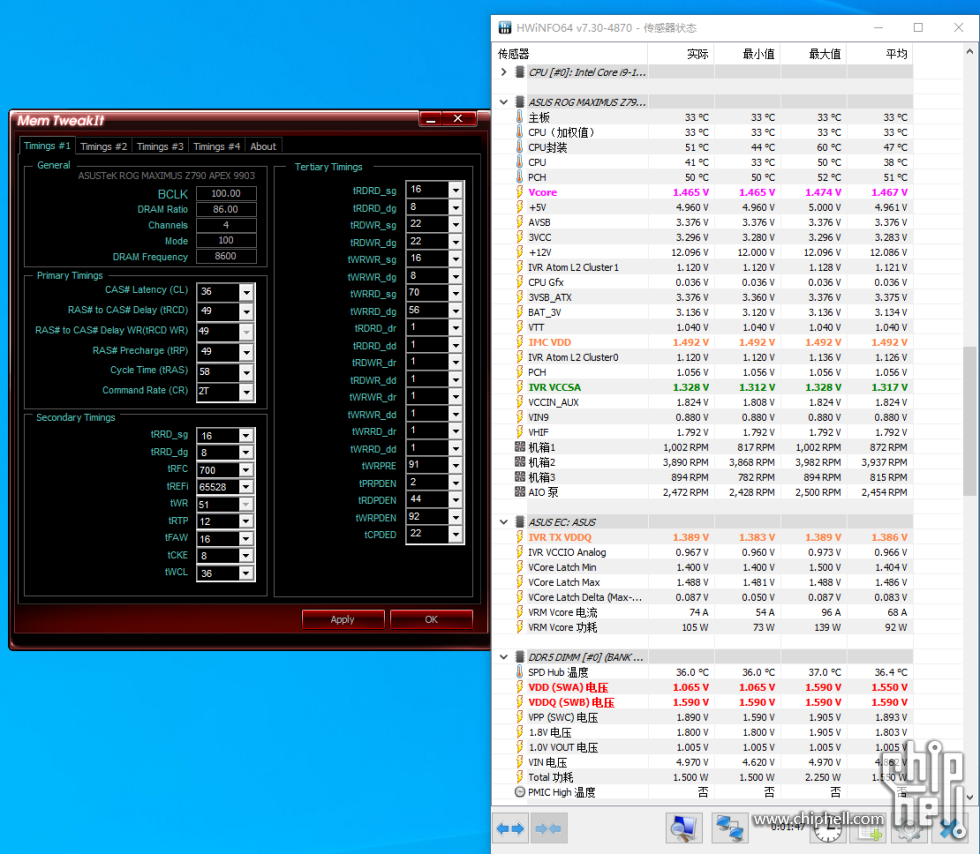Click the clock timer icon in HWiNFO toolbar

pyautogui.click(x=828, y=830)
